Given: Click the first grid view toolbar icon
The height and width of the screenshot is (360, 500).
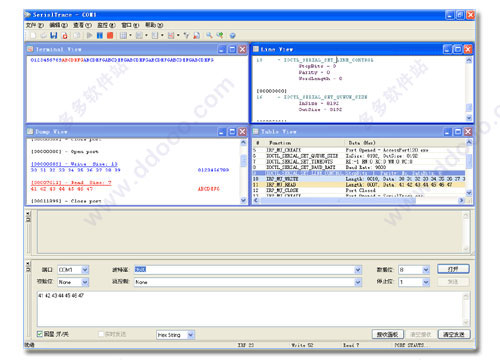Looking at the screenshot, I should (123, 35).
